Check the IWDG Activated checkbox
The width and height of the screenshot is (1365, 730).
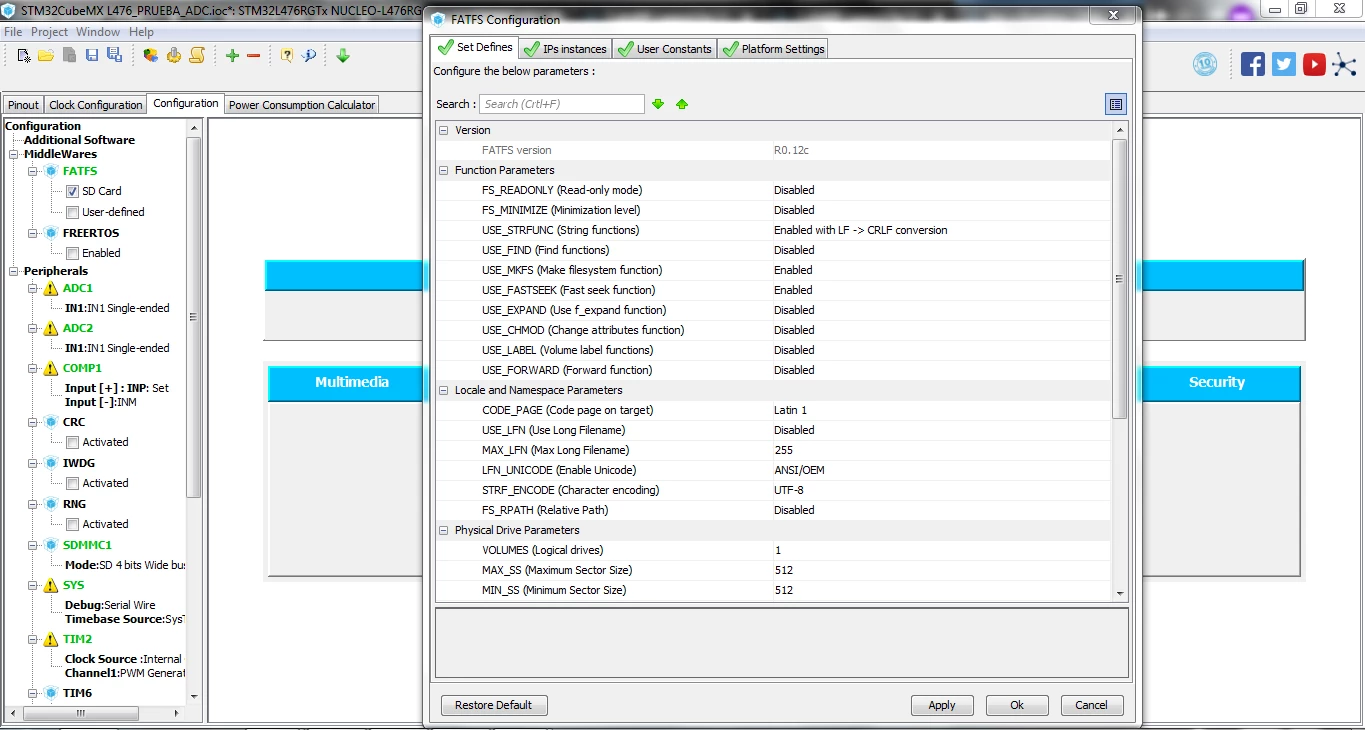click(72, 483)
